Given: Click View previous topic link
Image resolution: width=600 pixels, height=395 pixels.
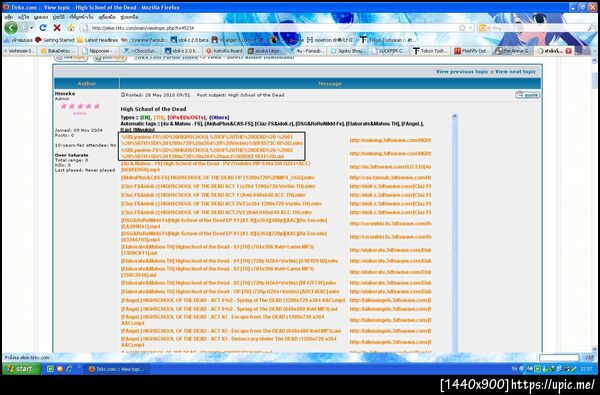Looking at the screenshot, I should 462,72.
